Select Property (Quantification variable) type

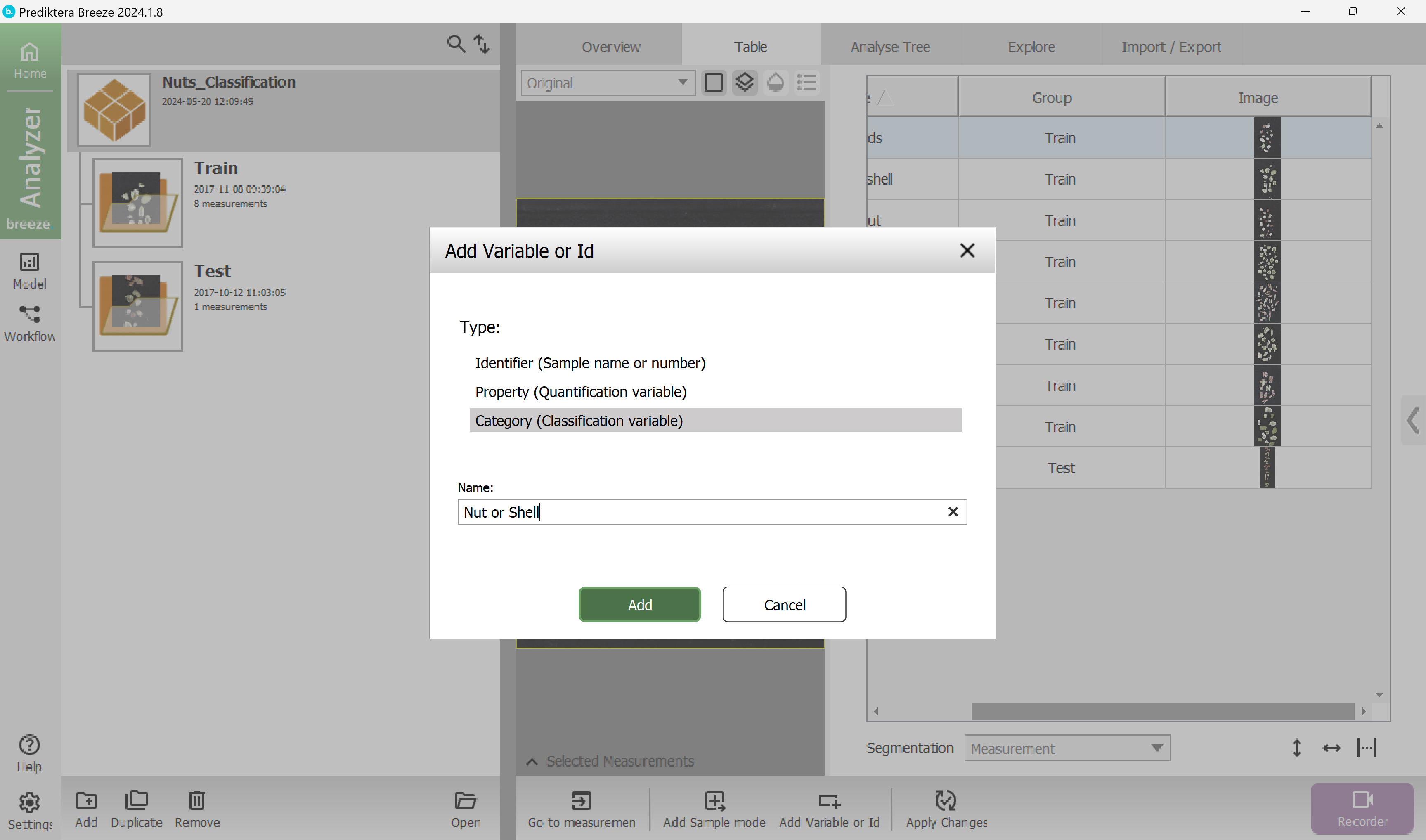point(581,392)
